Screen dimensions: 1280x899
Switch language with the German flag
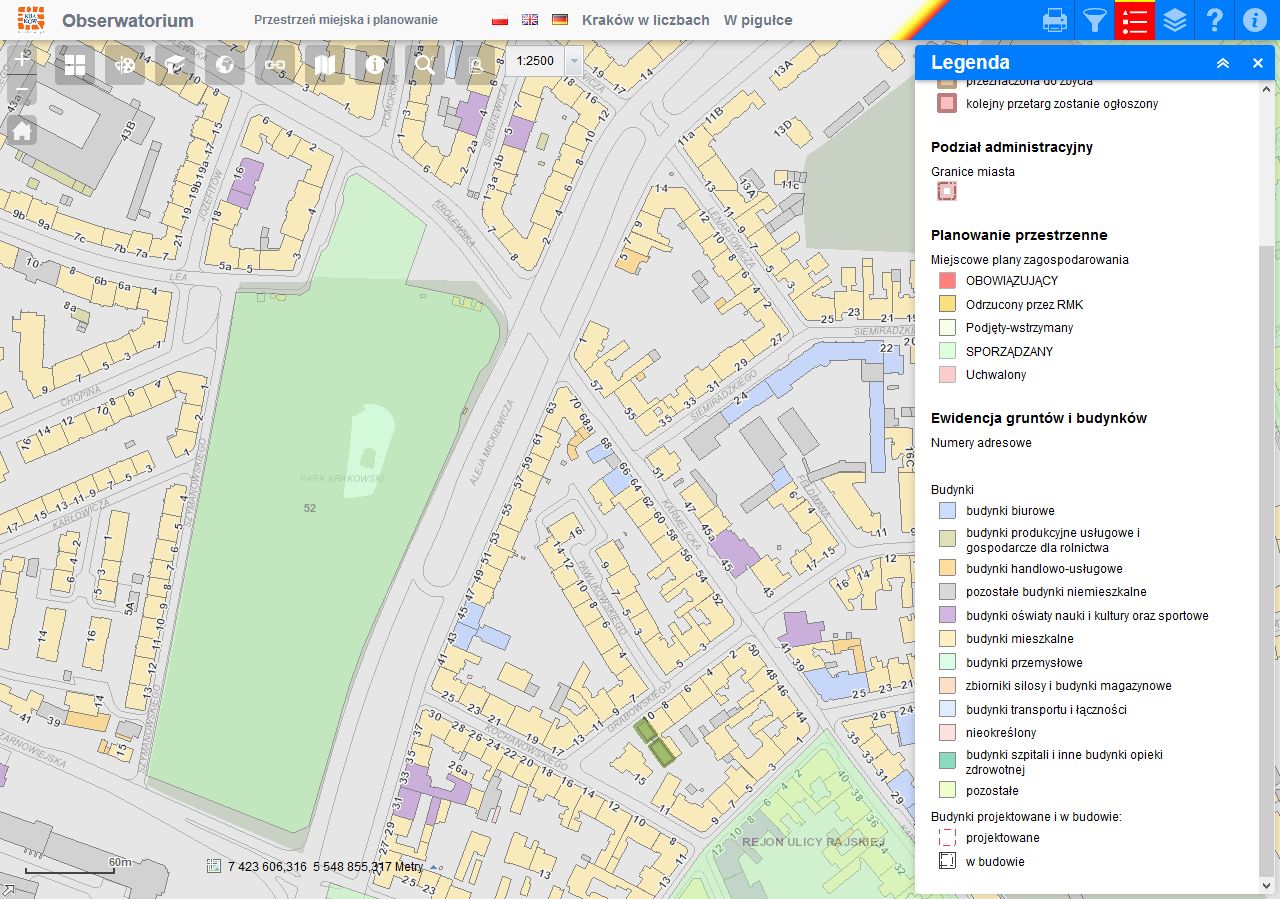tap(560, 20)
